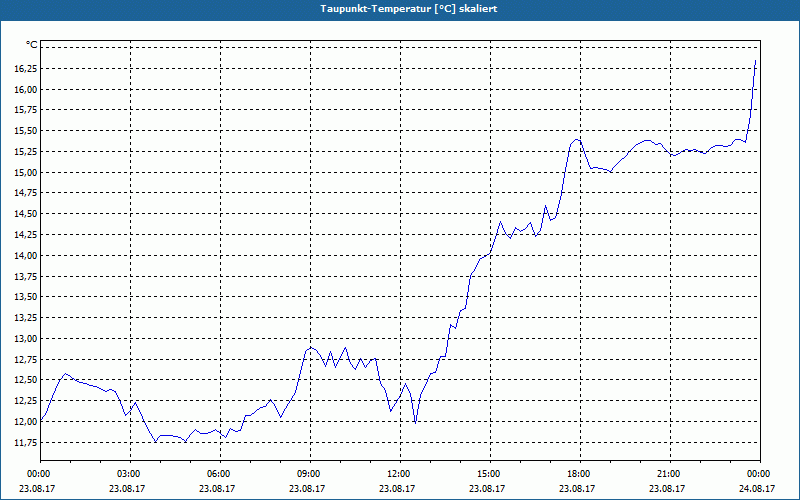Click the chart title "Taupunkt-Temperatur [°C] skaliert"
This screenshot has width=800, height=500.
click(x=409, y=9)
